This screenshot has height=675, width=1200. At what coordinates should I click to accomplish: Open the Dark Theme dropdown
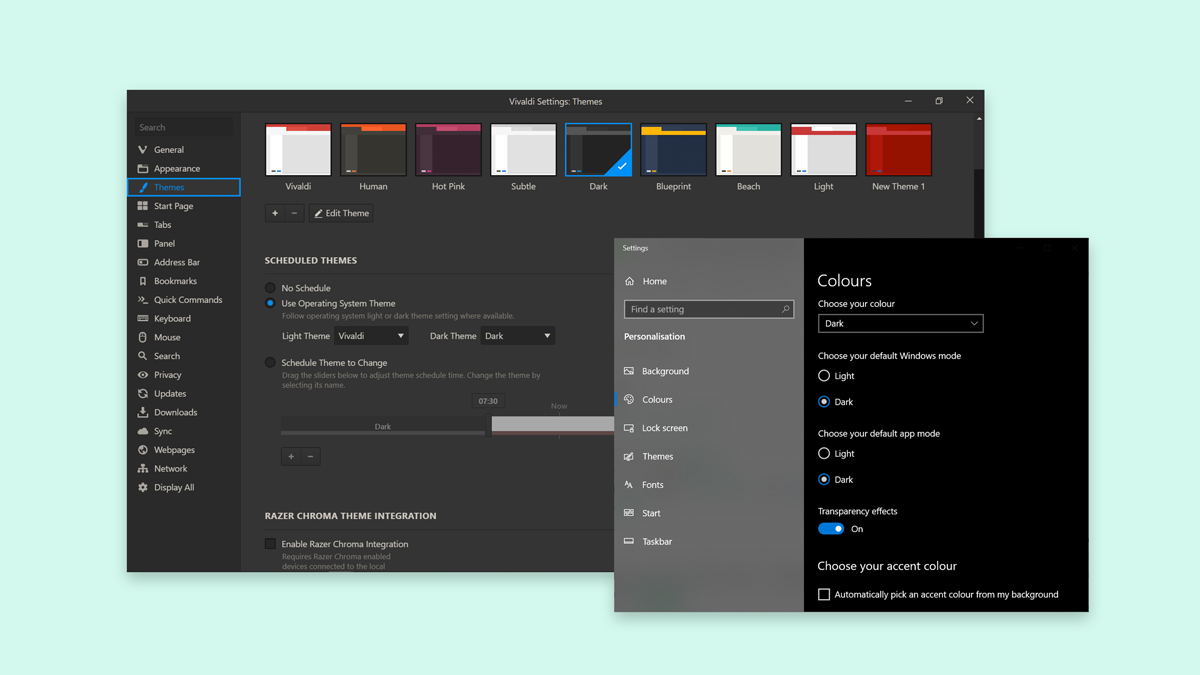pyautogui.click(x=517, y=336)
